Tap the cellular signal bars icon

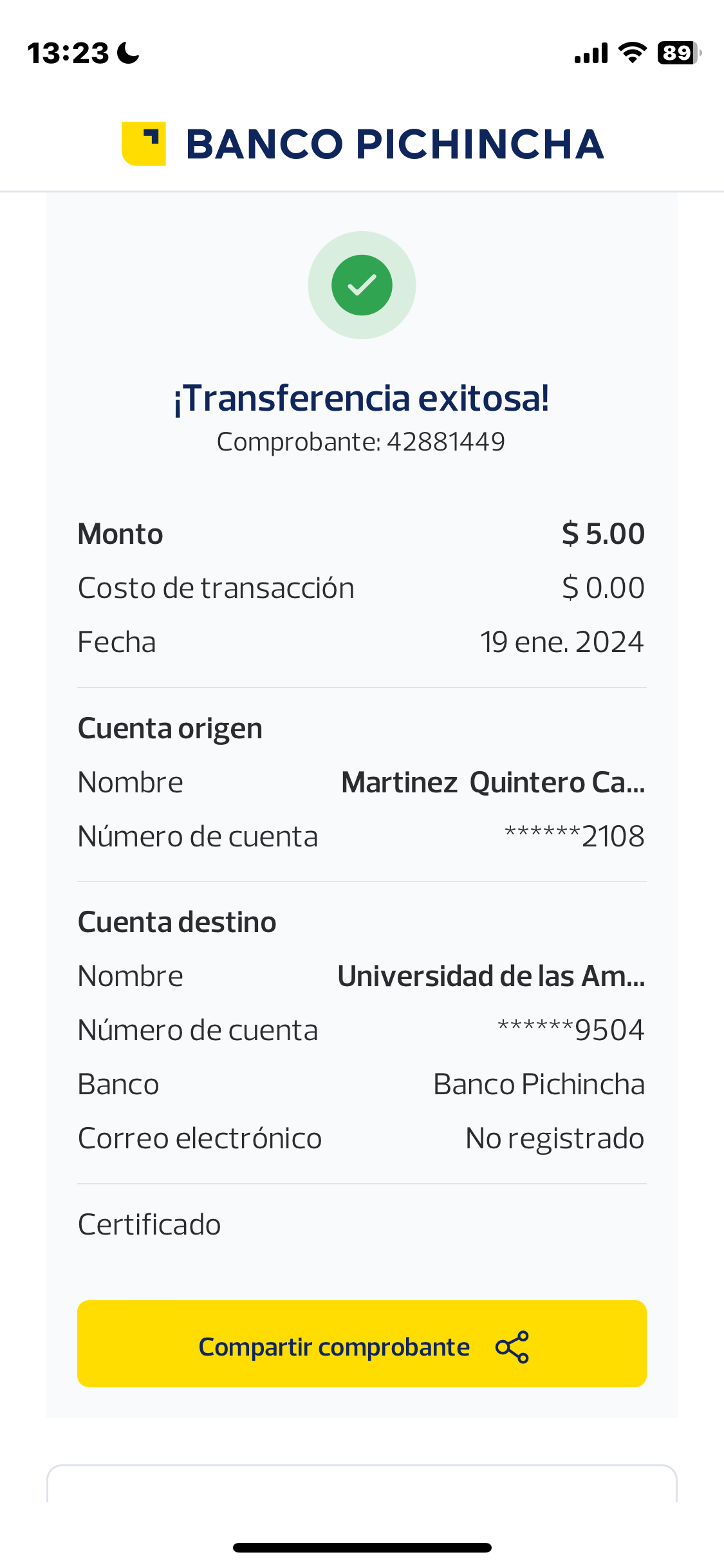591,53
